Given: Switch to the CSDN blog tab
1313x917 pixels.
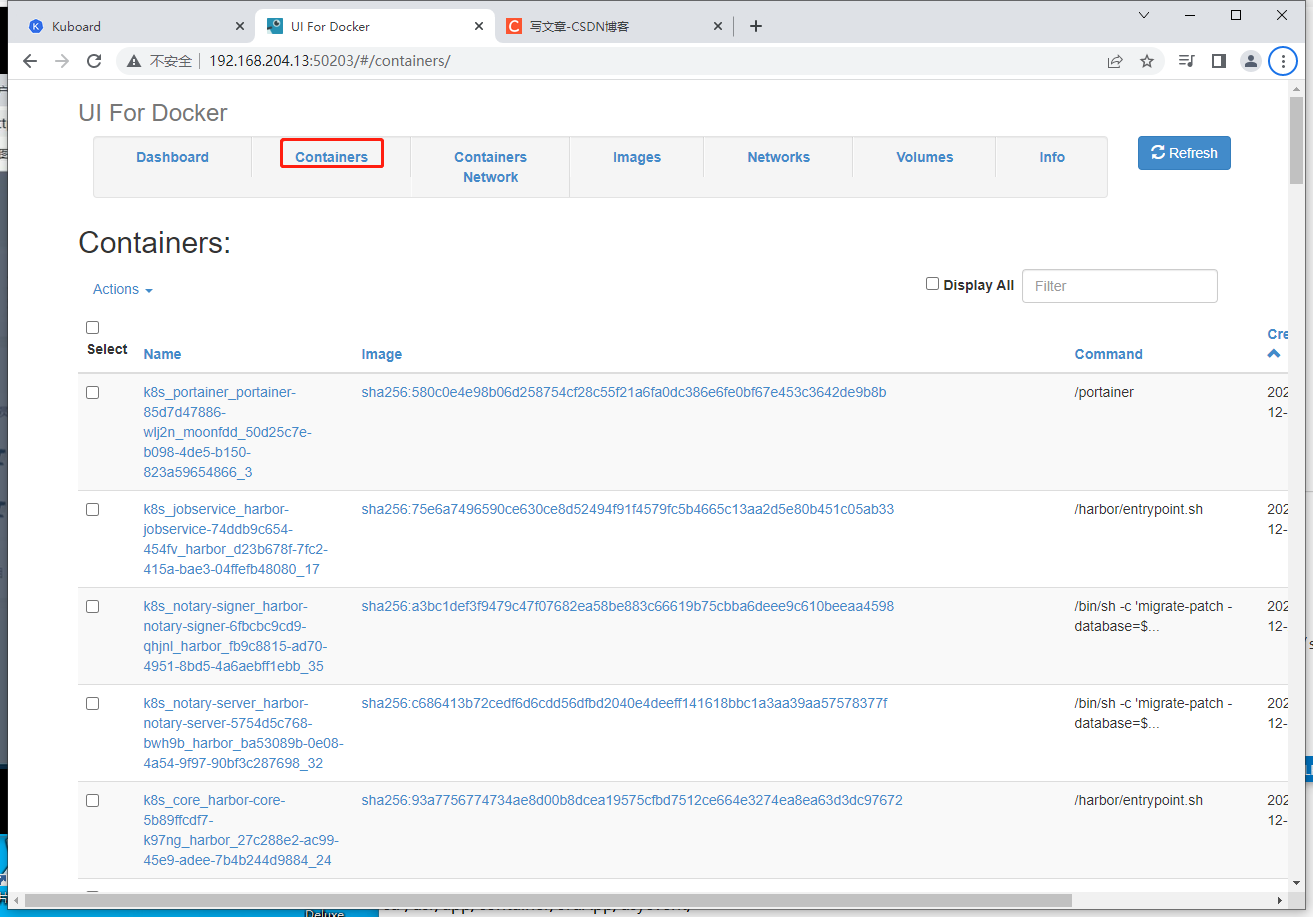Looking at the screenshot, I should pos(616,26).
